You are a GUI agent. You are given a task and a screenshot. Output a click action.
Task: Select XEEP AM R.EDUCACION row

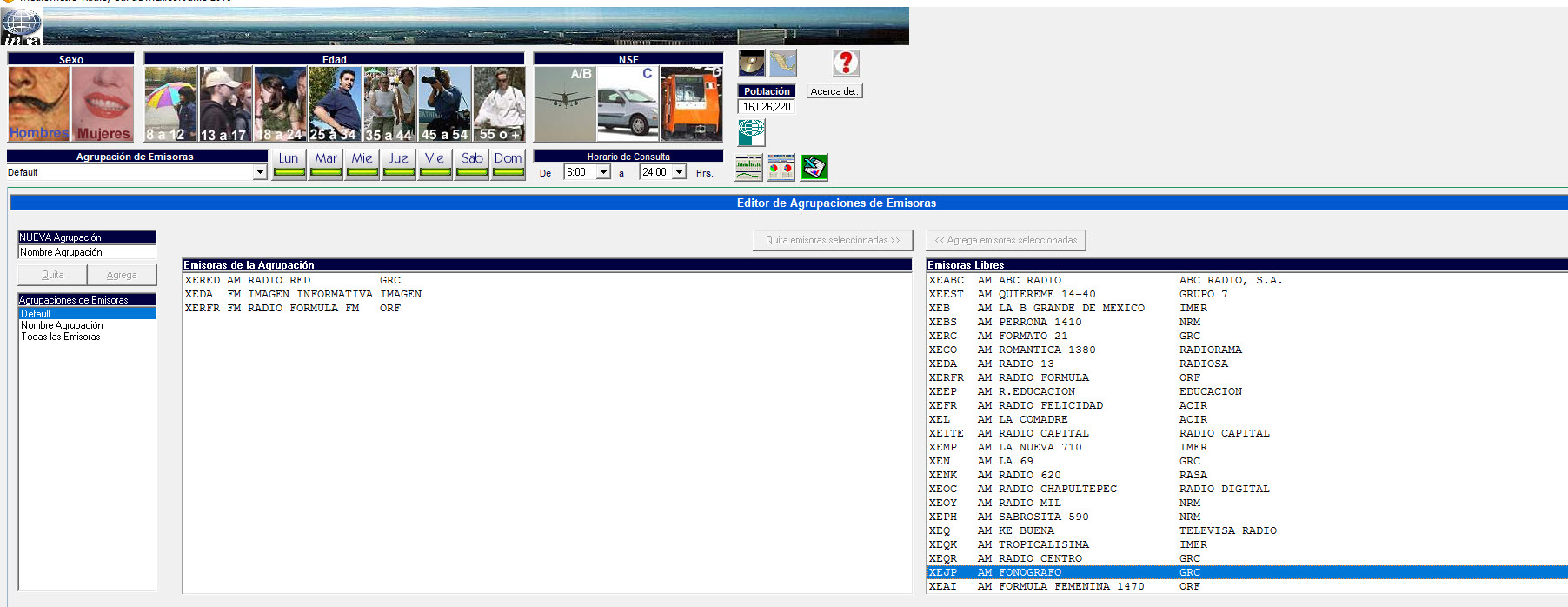(1247, 391)
